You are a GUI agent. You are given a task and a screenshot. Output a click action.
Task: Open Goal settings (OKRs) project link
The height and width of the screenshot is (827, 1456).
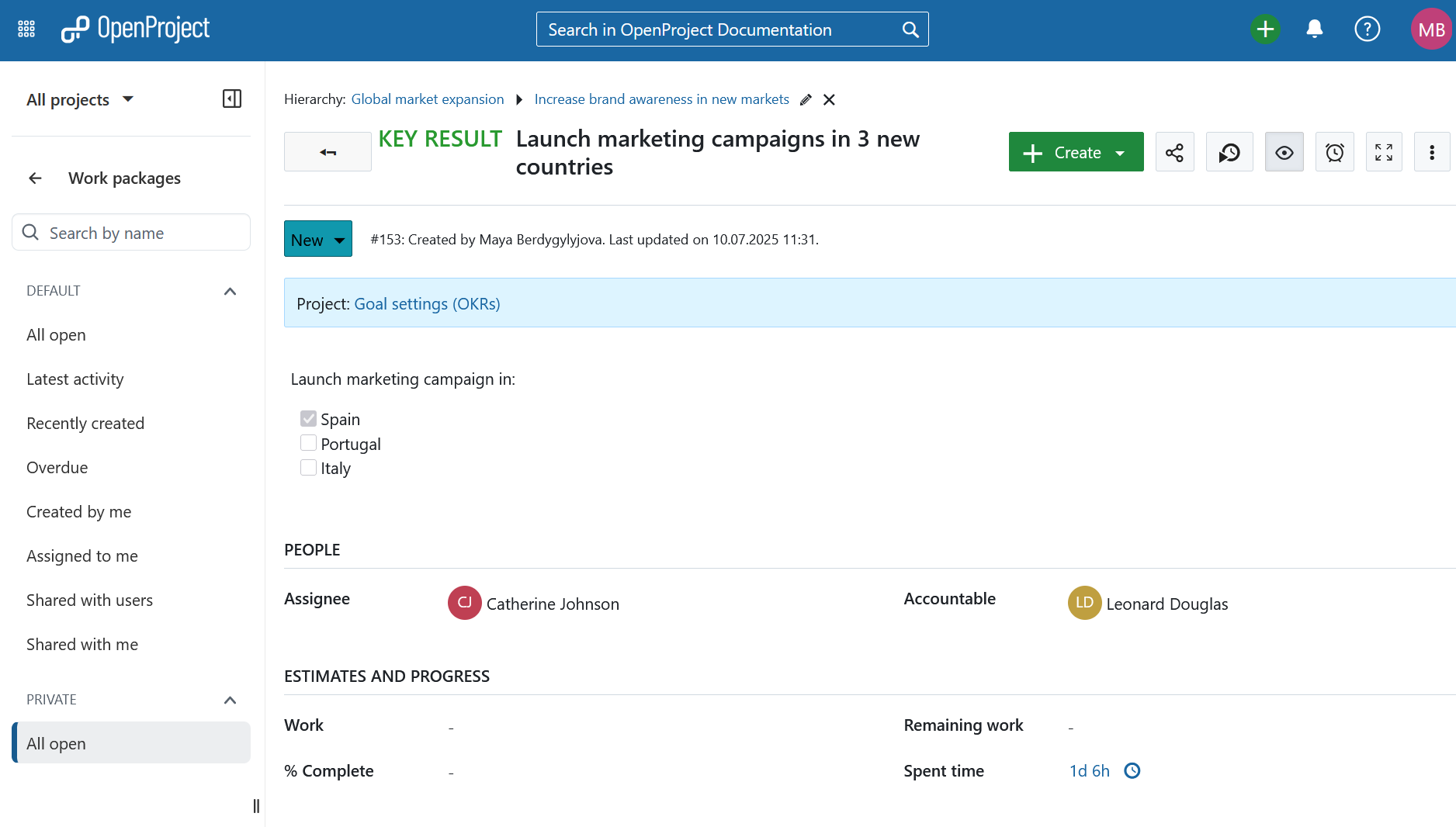coord(427,303)
